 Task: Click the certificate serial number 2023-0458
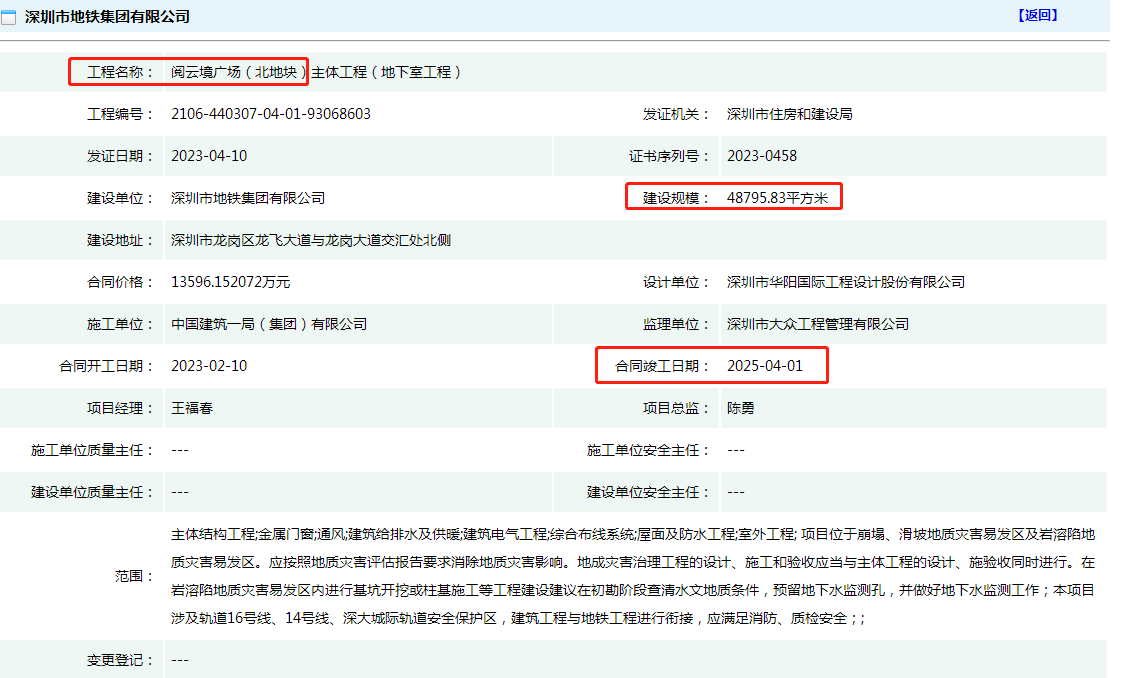tap(761, 156)
